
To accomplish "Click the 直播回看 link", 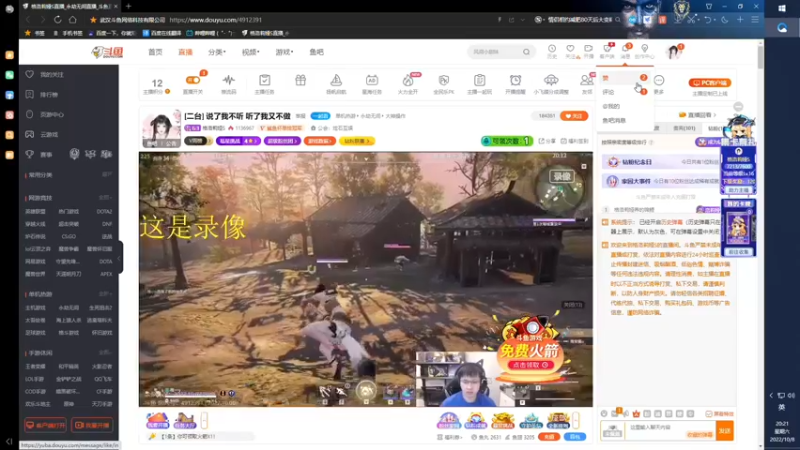I will [697, 115].
